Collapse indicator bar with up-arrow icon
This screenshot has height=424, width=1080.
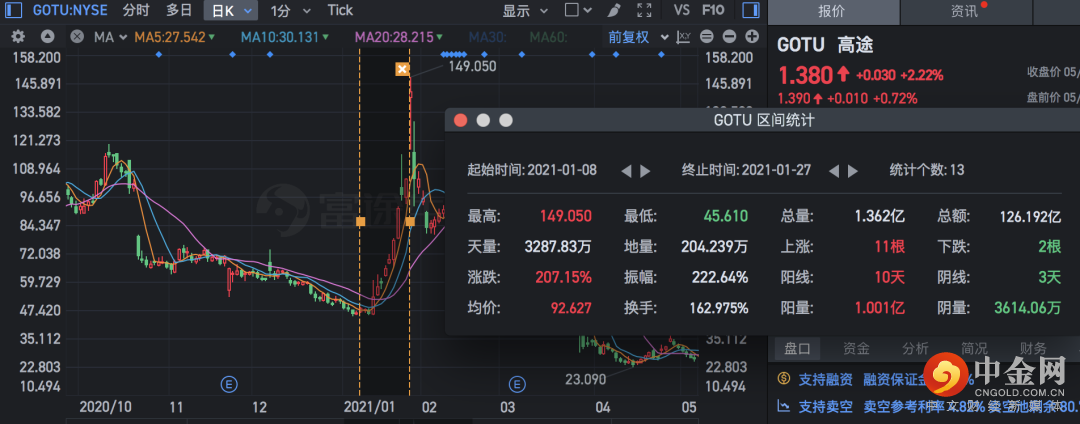47,37
